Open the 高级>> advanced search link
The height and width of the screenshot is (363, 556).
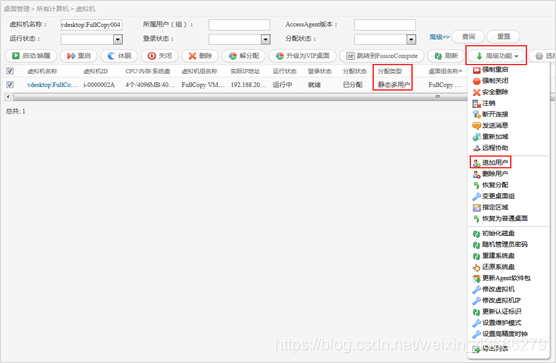pos(439,37)
